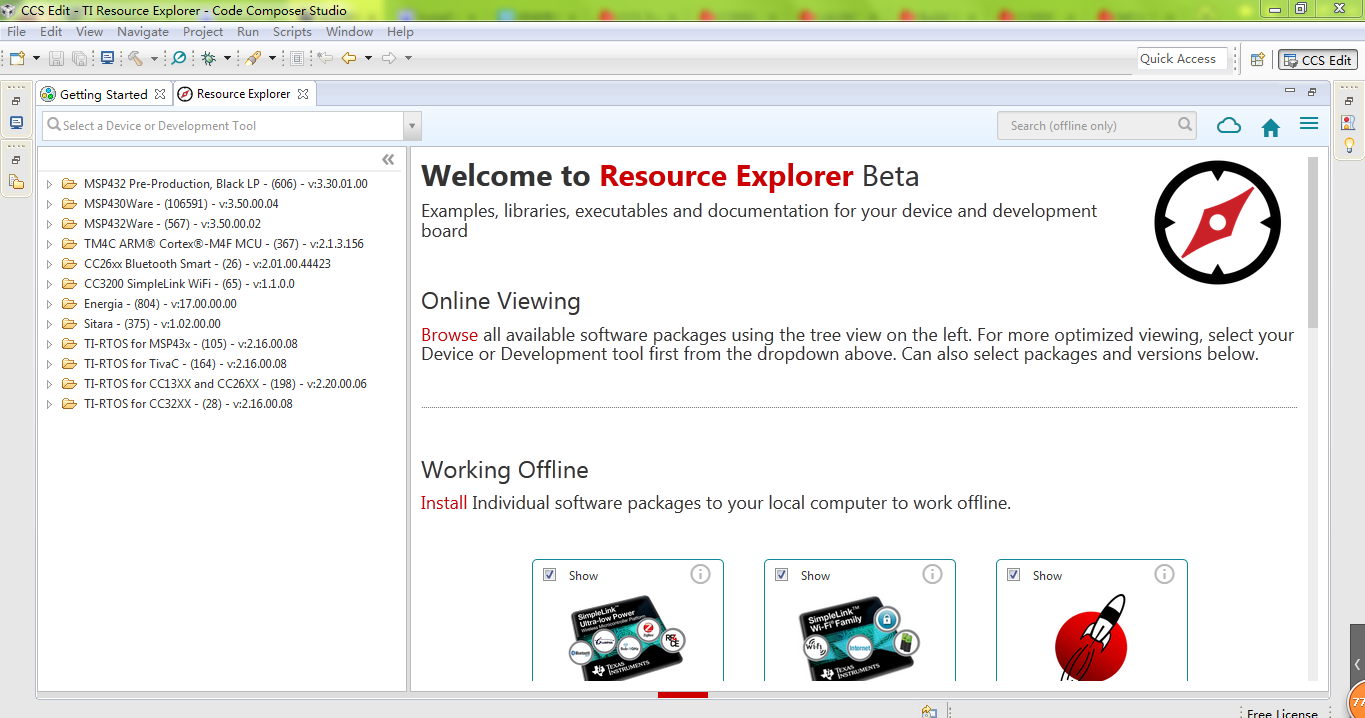Go to Resource Explorer home icon
Image resolution: width=1365 pixels, height=718 pixels.
(1271, 127)
